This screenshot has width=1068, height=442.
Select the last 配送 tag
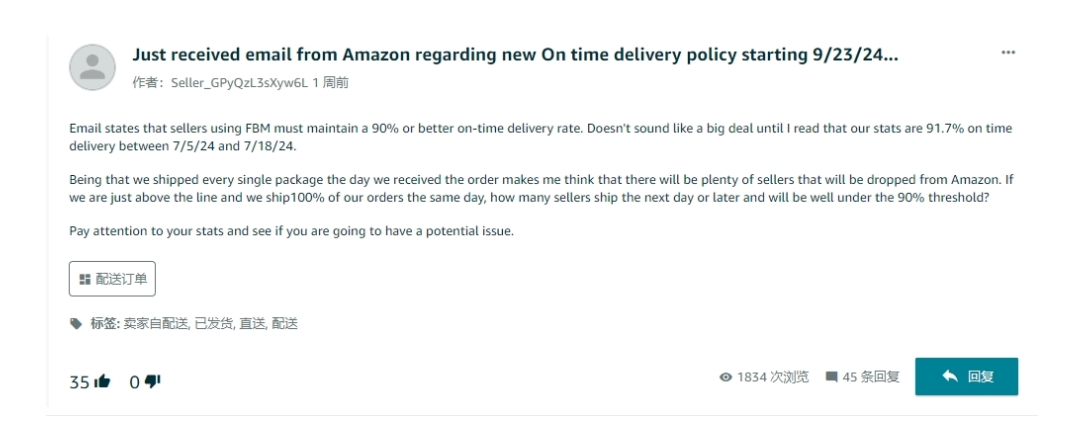(x=285, y=323)
